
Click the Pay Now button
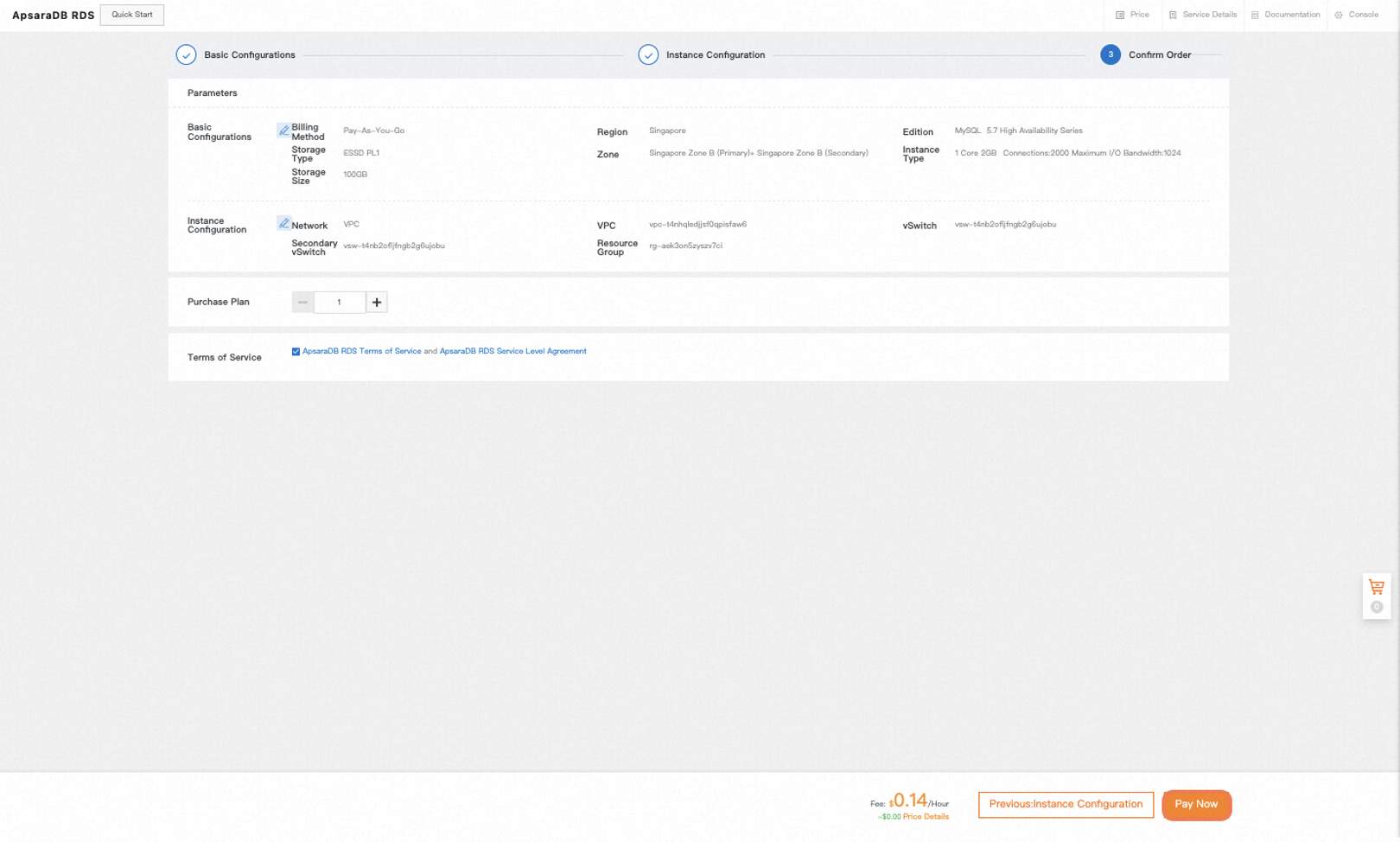[1196, 805]
